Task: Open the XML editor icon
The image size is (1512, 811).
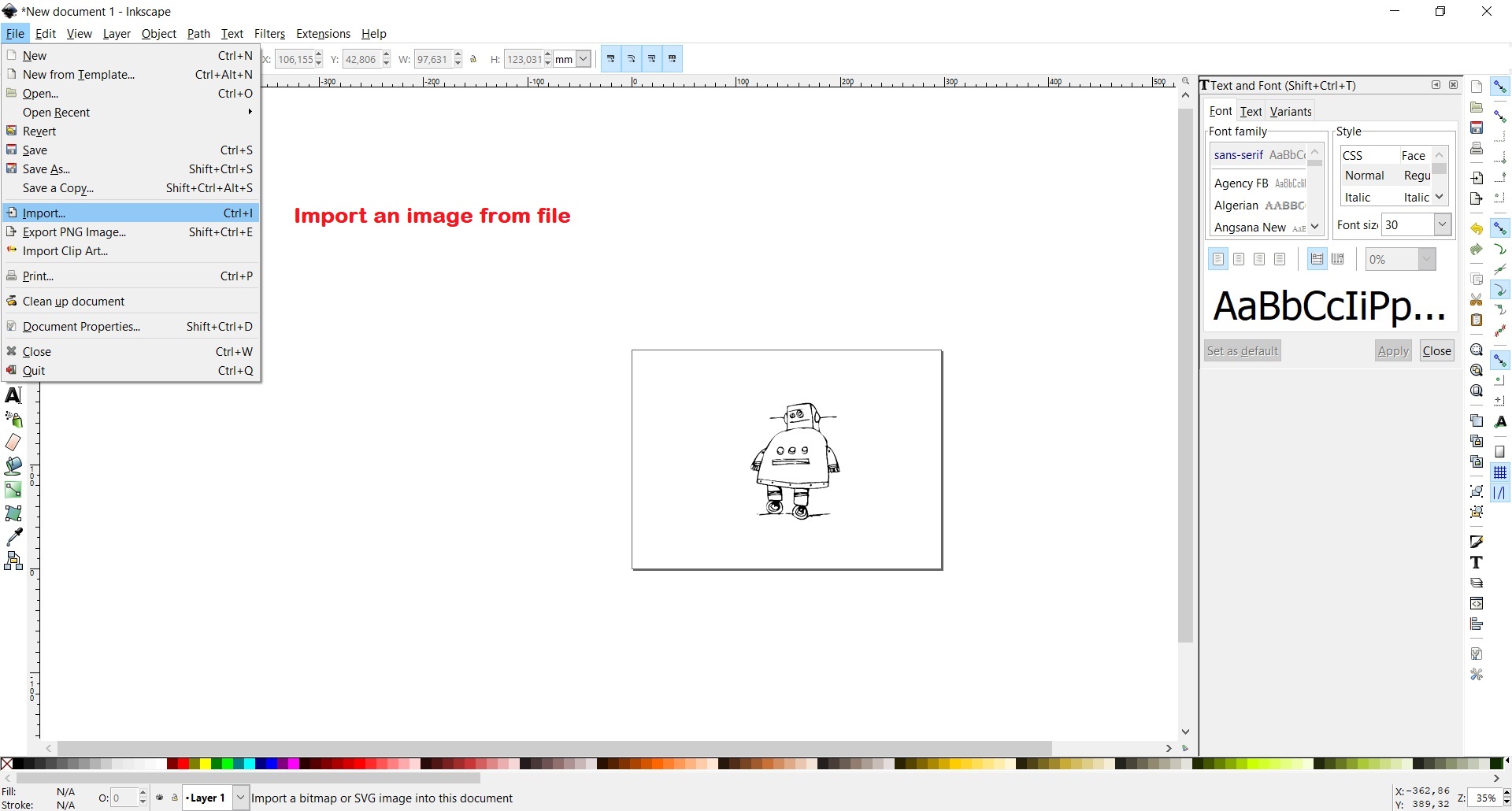Action: point(1477,603)
